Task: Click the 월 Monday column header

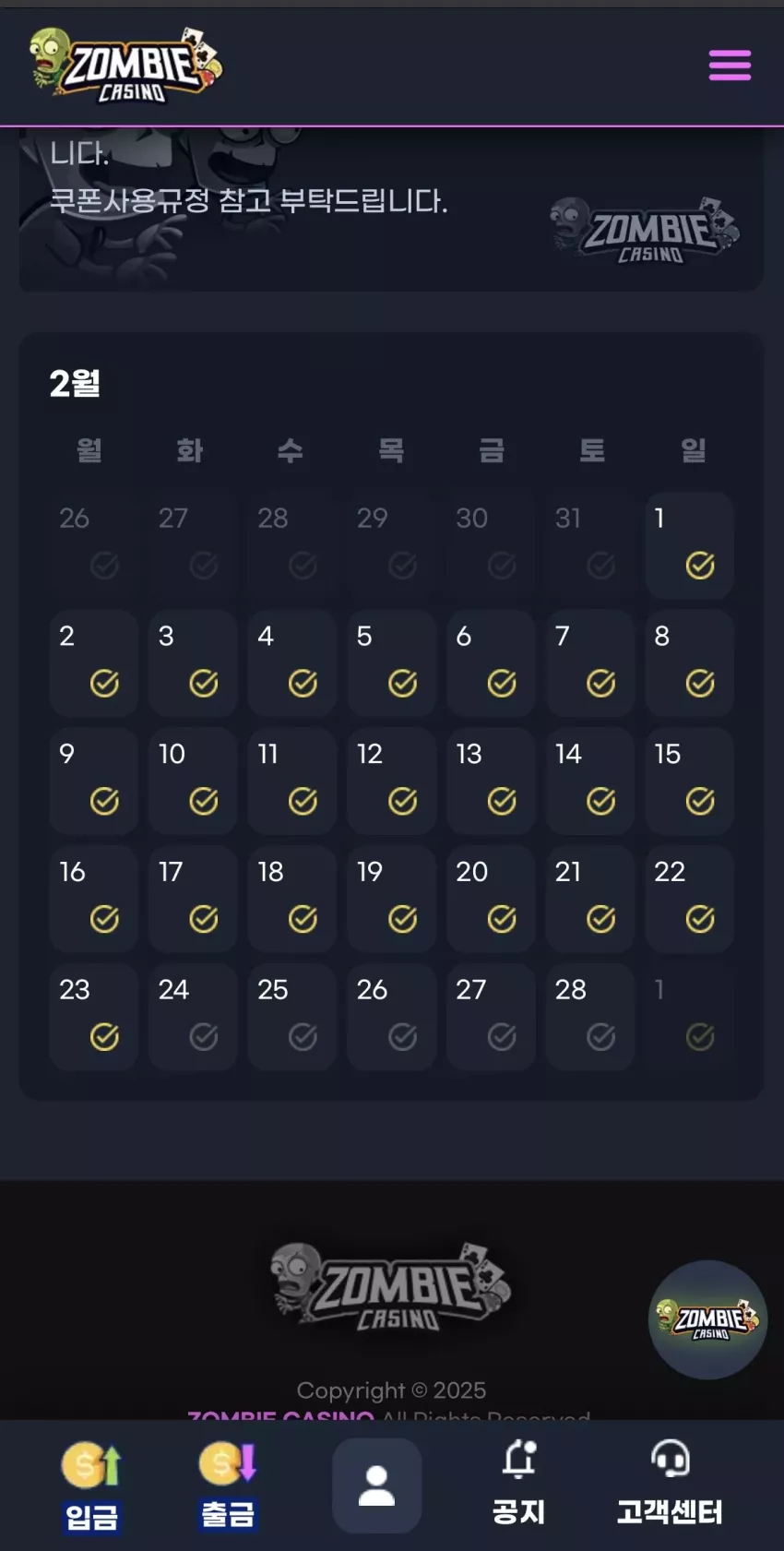Action: pyautogui.click(x=89, y=450)
